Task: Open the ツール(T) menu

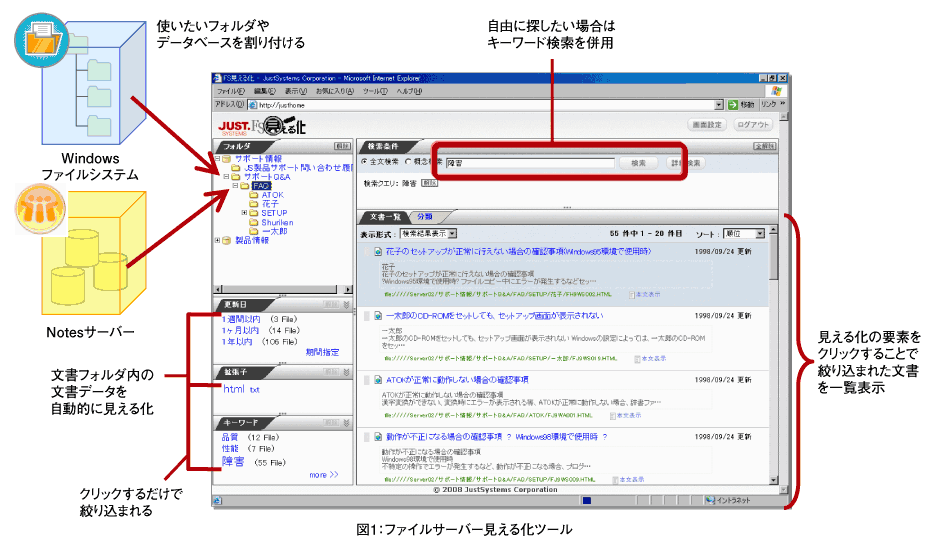Action: tap(375, 91)
